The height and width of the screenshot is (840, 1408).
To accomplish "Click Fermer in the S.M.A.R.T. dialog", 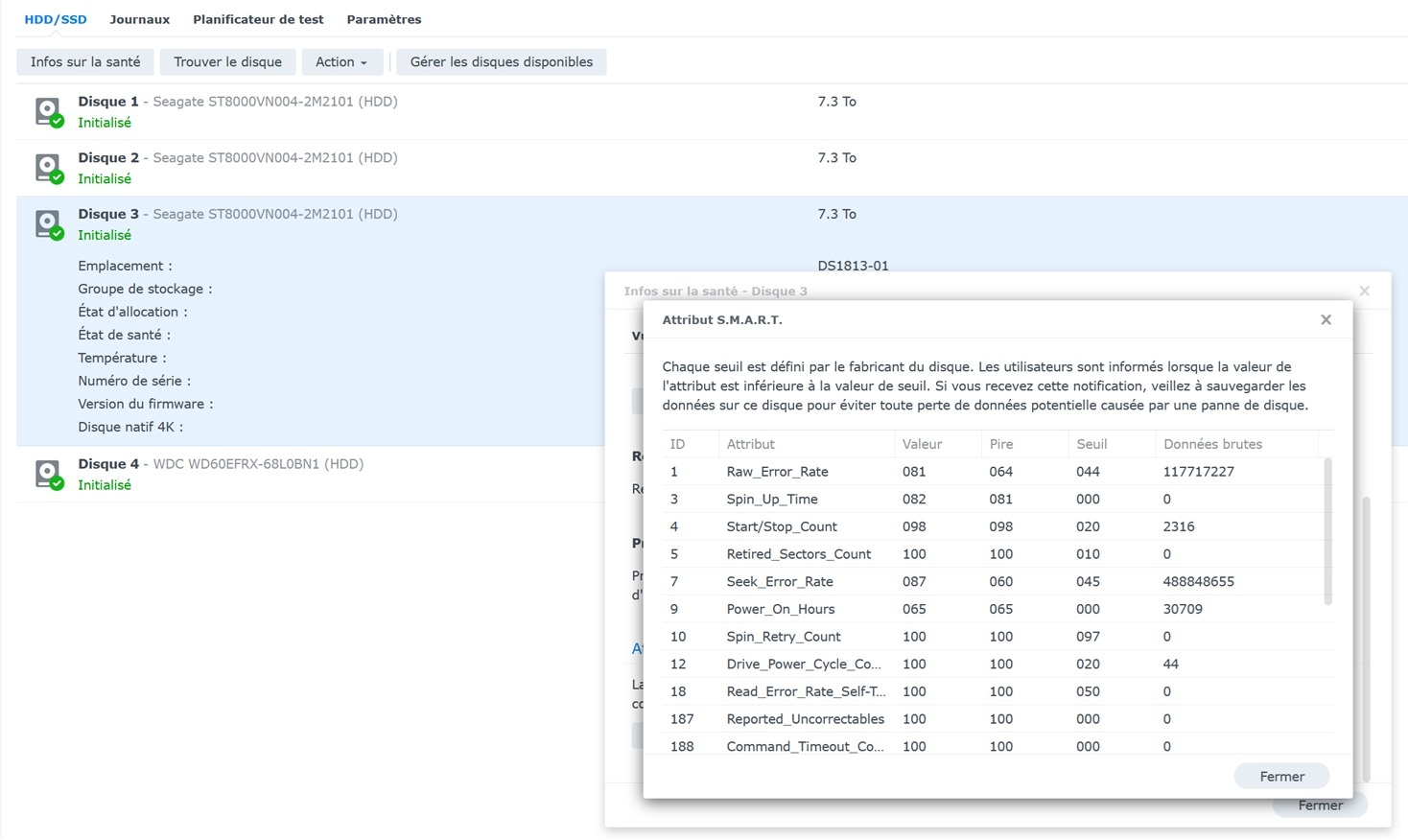I will (1281, 776).
